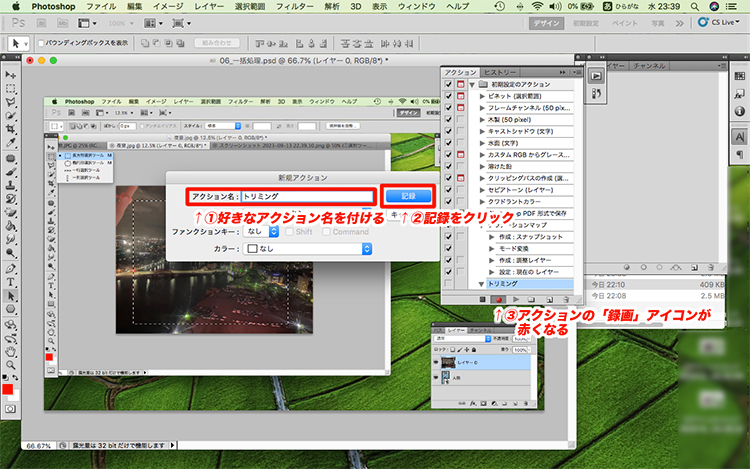Click the アクション名 text field
This screenshot has height=469, width=750.
[307, 196]
